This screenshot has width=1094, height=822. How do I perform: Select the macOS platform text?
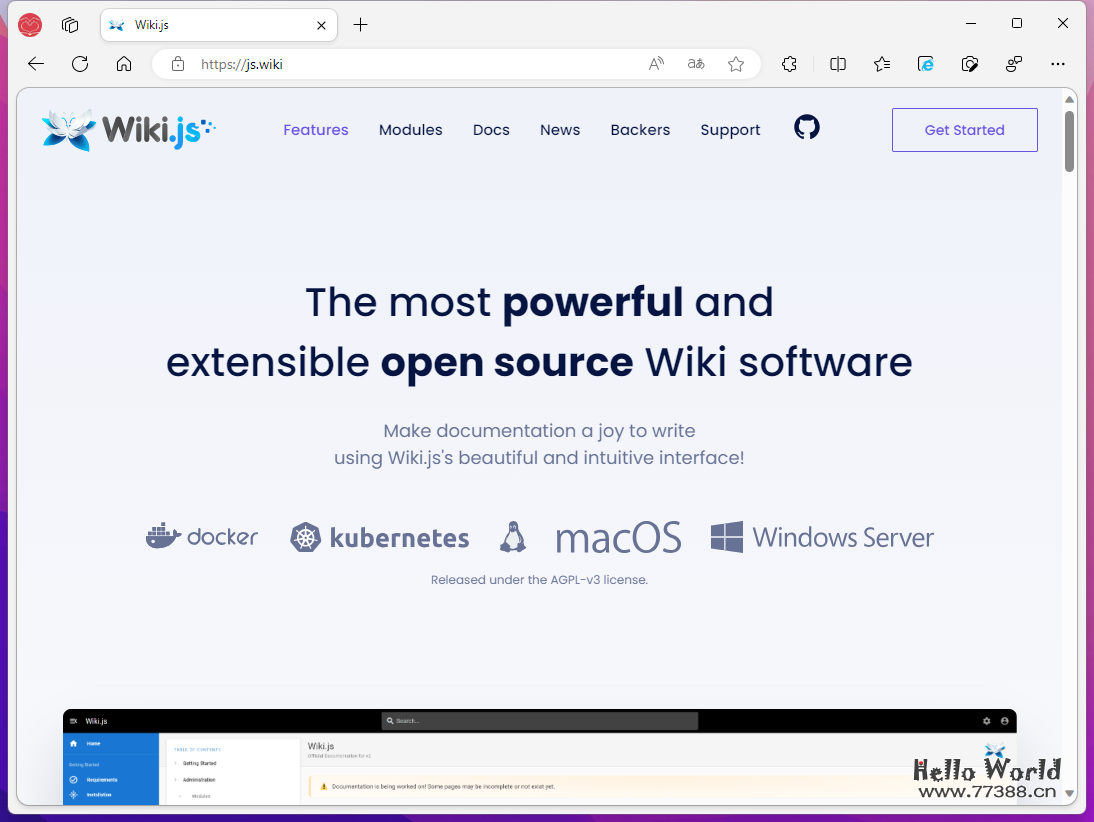pos(618,537)
